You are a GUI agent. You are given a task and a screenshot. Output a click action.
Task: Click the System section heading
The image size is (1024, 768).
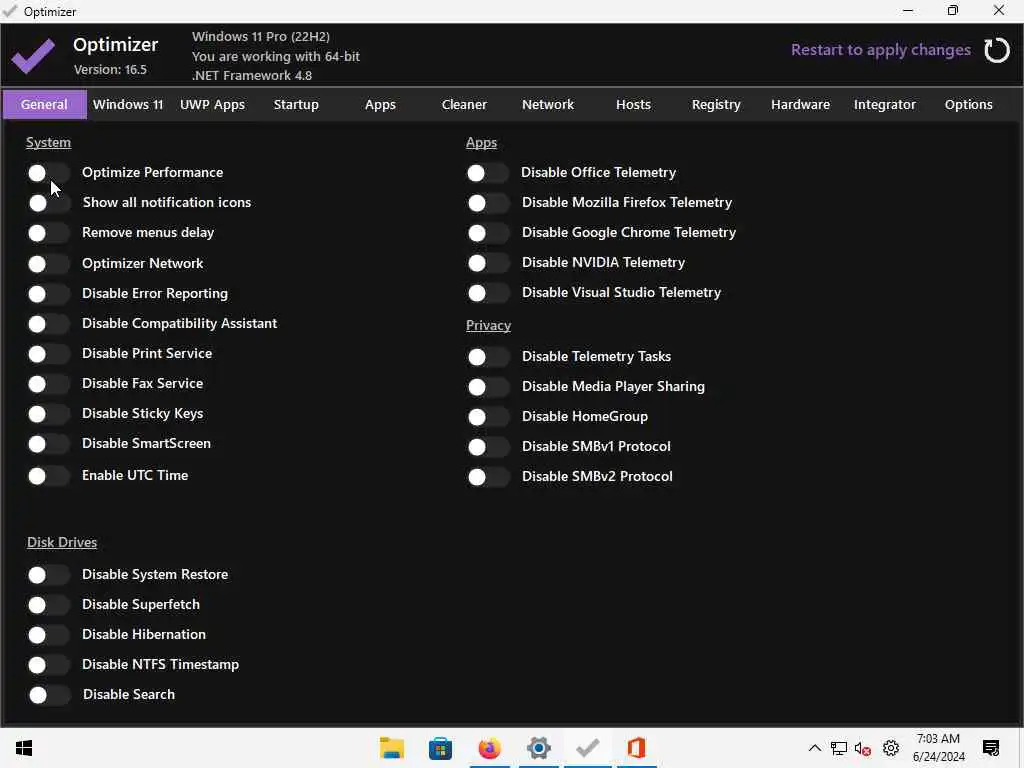pos(48,142)
